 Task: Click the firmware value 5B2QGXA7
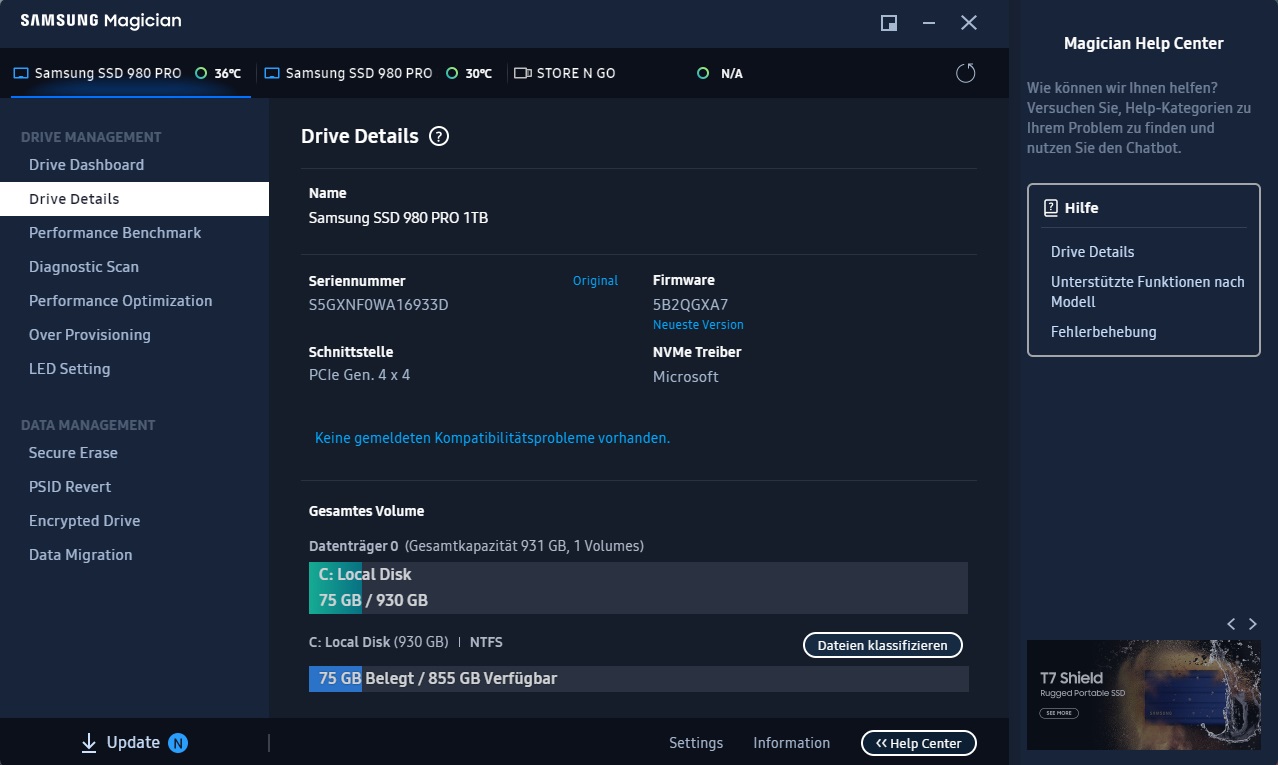tap(690, 305)
